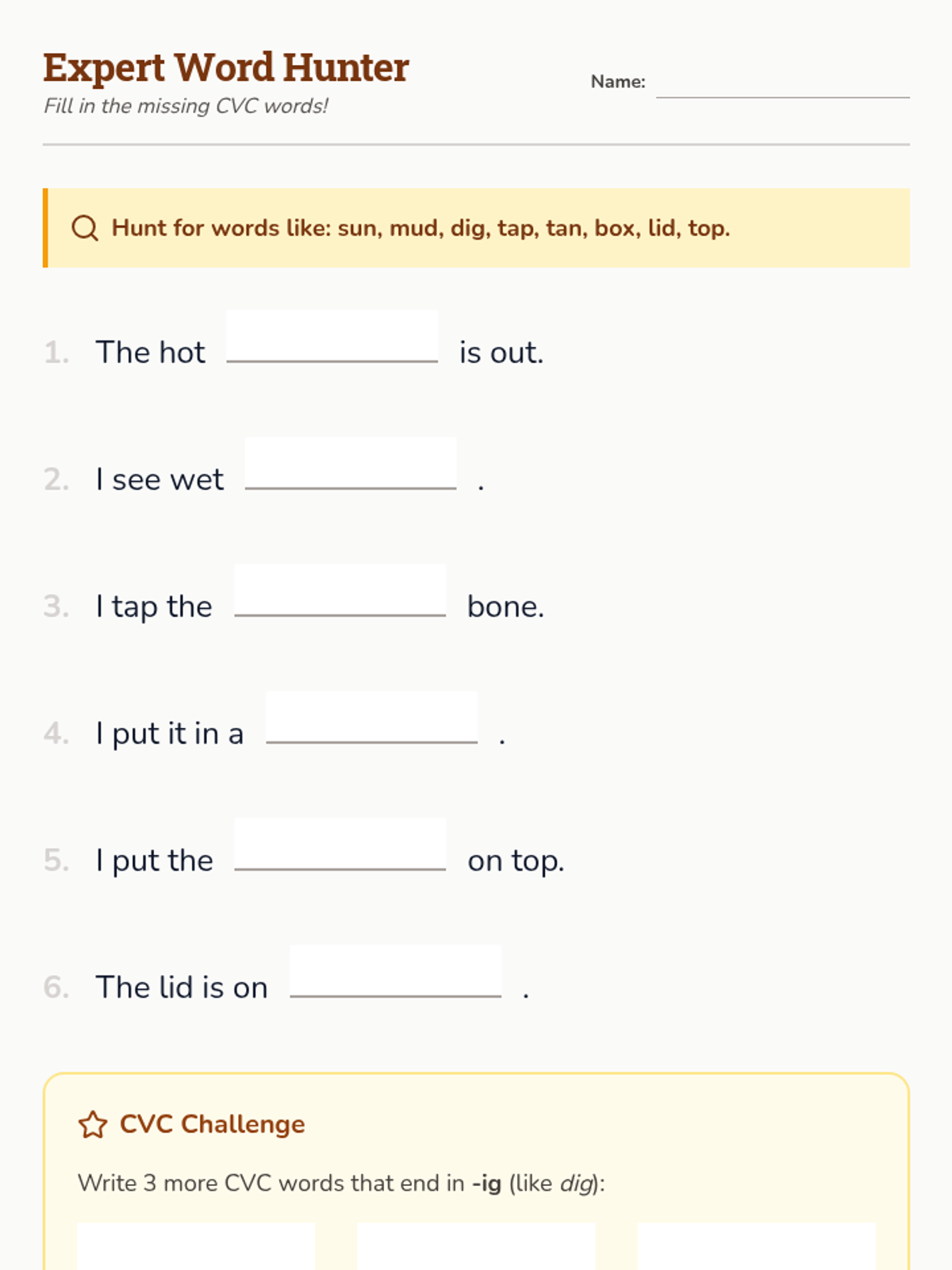Focus the blank after "I see wet"

[x=351, y=464]
